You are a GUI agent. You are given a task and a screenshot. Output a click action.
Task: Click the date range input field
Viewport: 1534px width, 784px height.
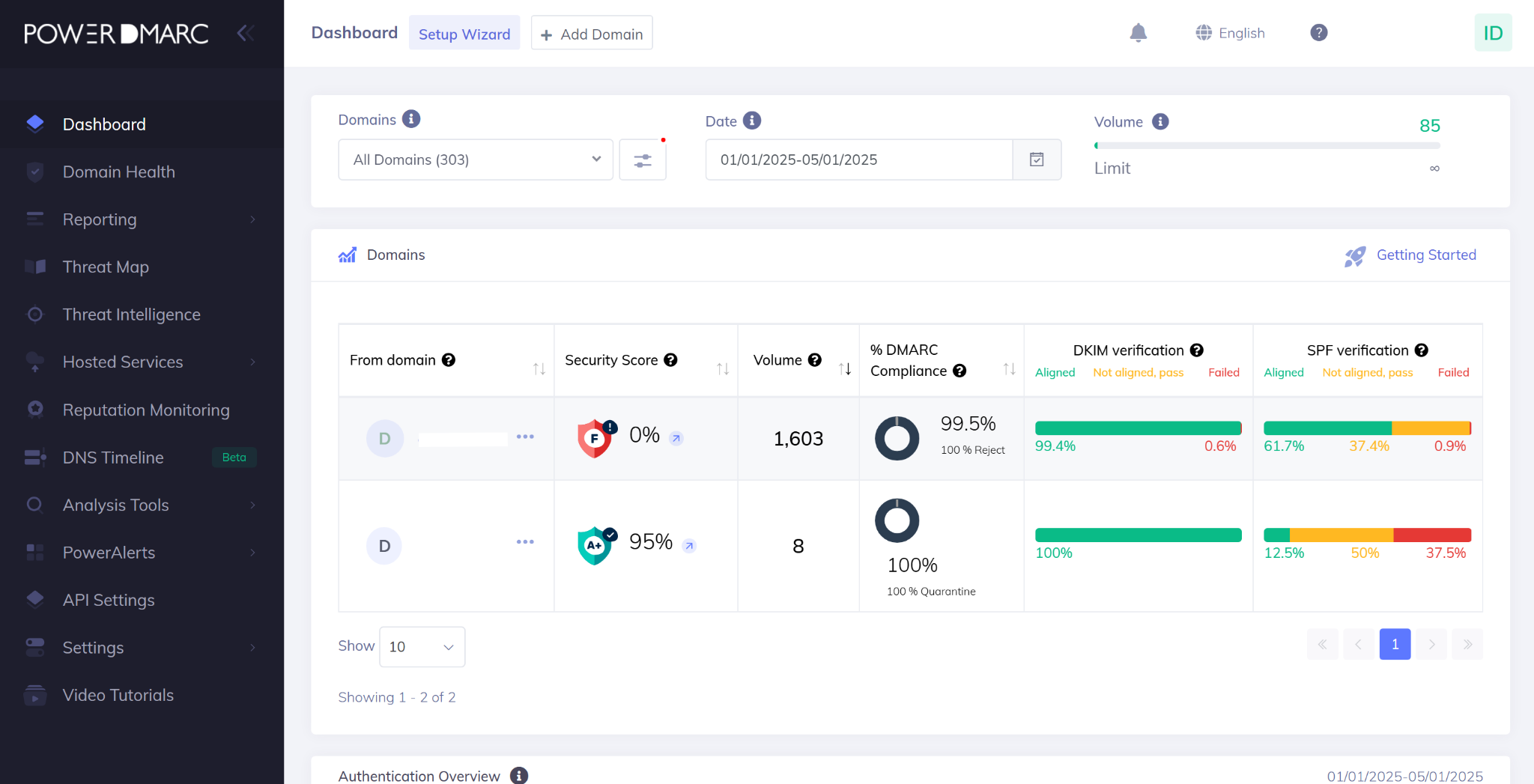tap(859, 159)
